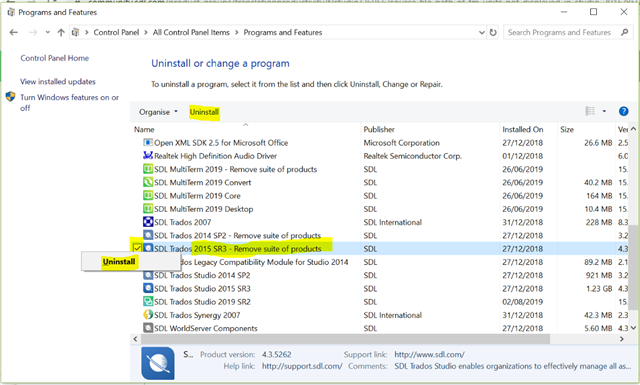Image resolution: width=640 pixels, height=385 pixels.
Task: Click the large SDL Trados details icon
Action: [158, 363]
